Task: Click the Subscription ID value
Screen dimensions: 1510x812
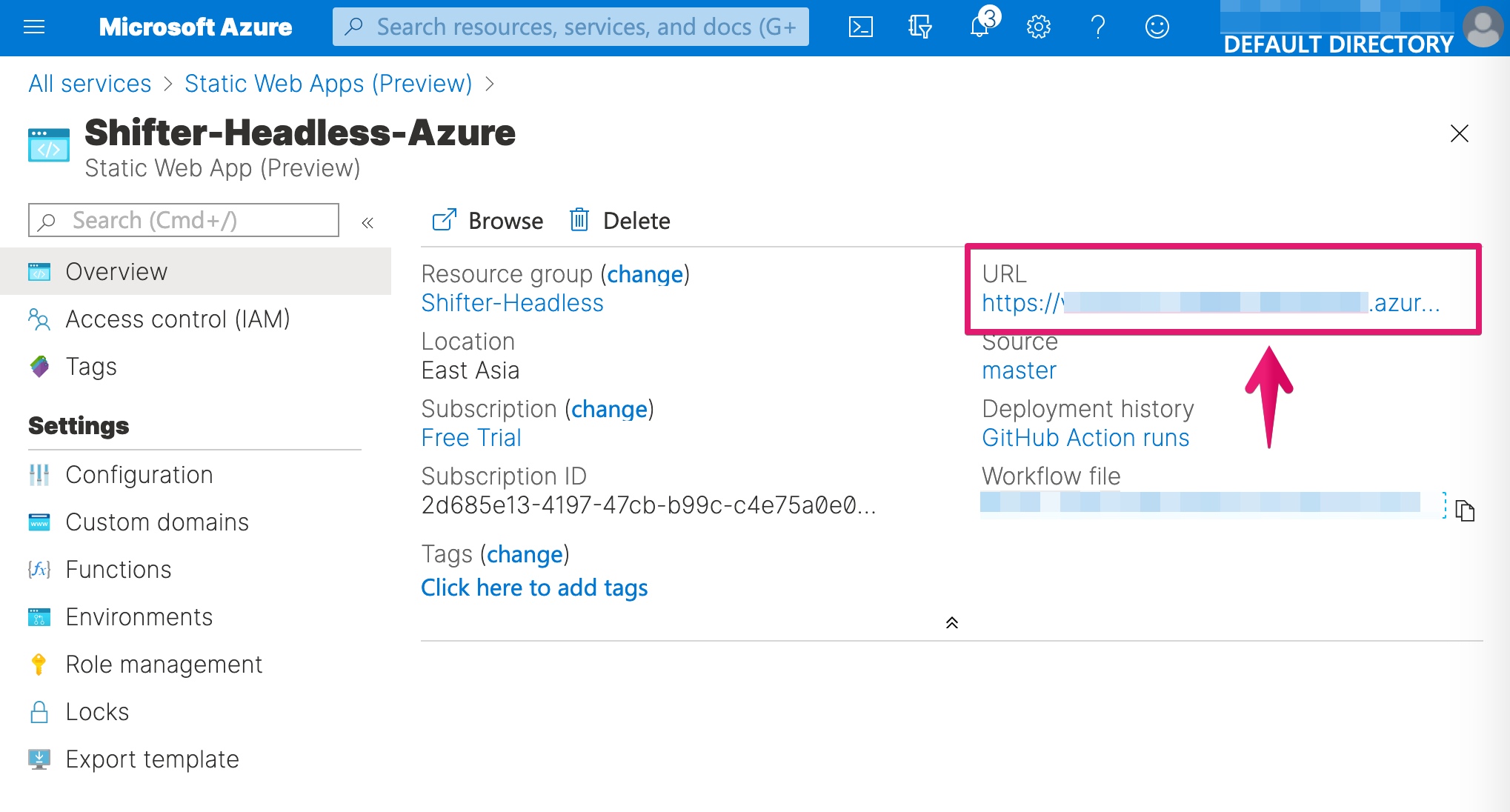Action: pos(648,505)
